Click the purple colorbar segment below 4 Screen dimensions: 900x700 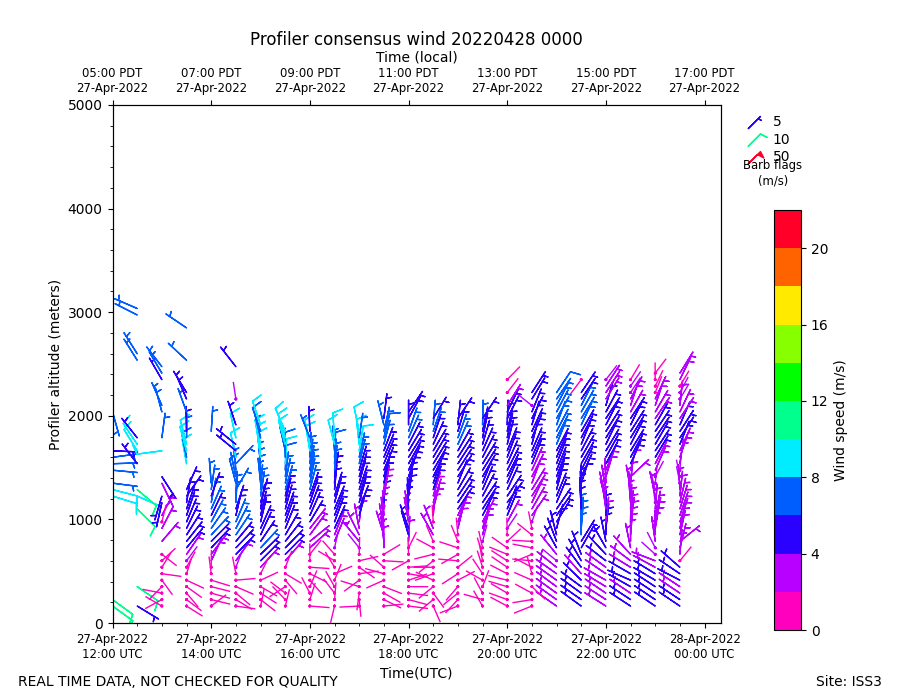tap(788, 573)
